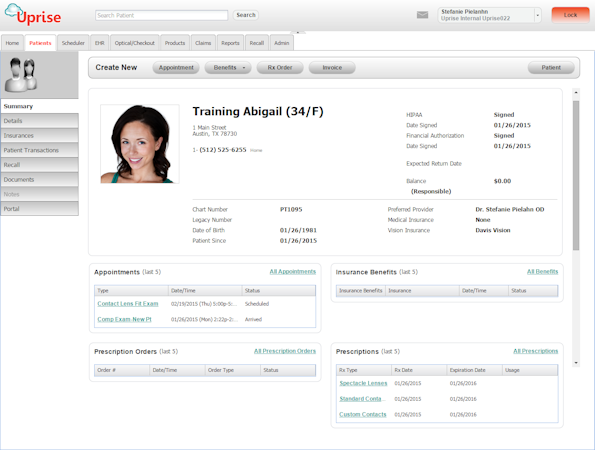595x450 pixels.
Task: Create a new Patient
Action: (551, 68)
